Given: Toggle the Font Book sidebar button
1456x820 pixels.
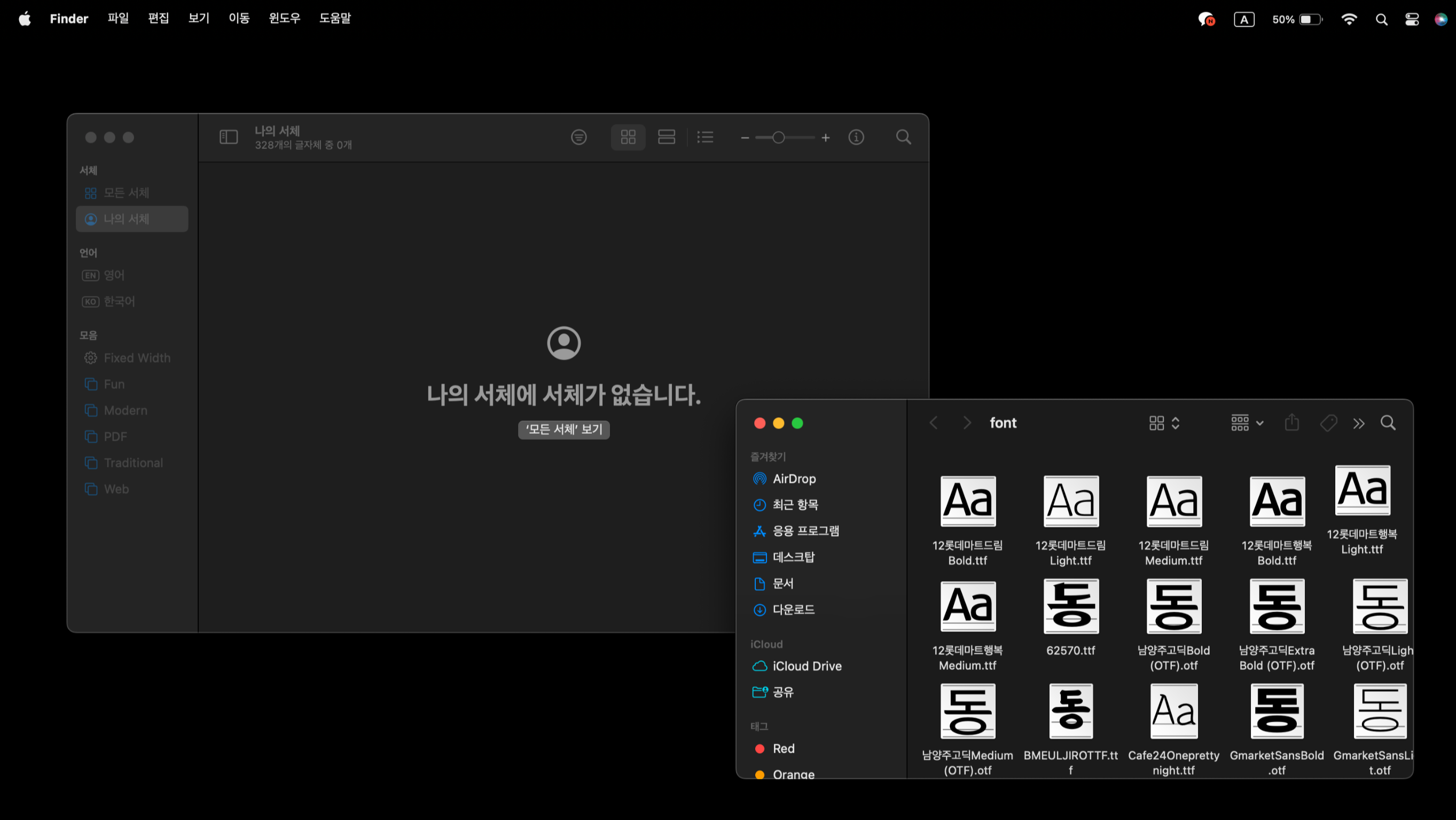Looking at the screenshot, I should (x=229, y=137).
